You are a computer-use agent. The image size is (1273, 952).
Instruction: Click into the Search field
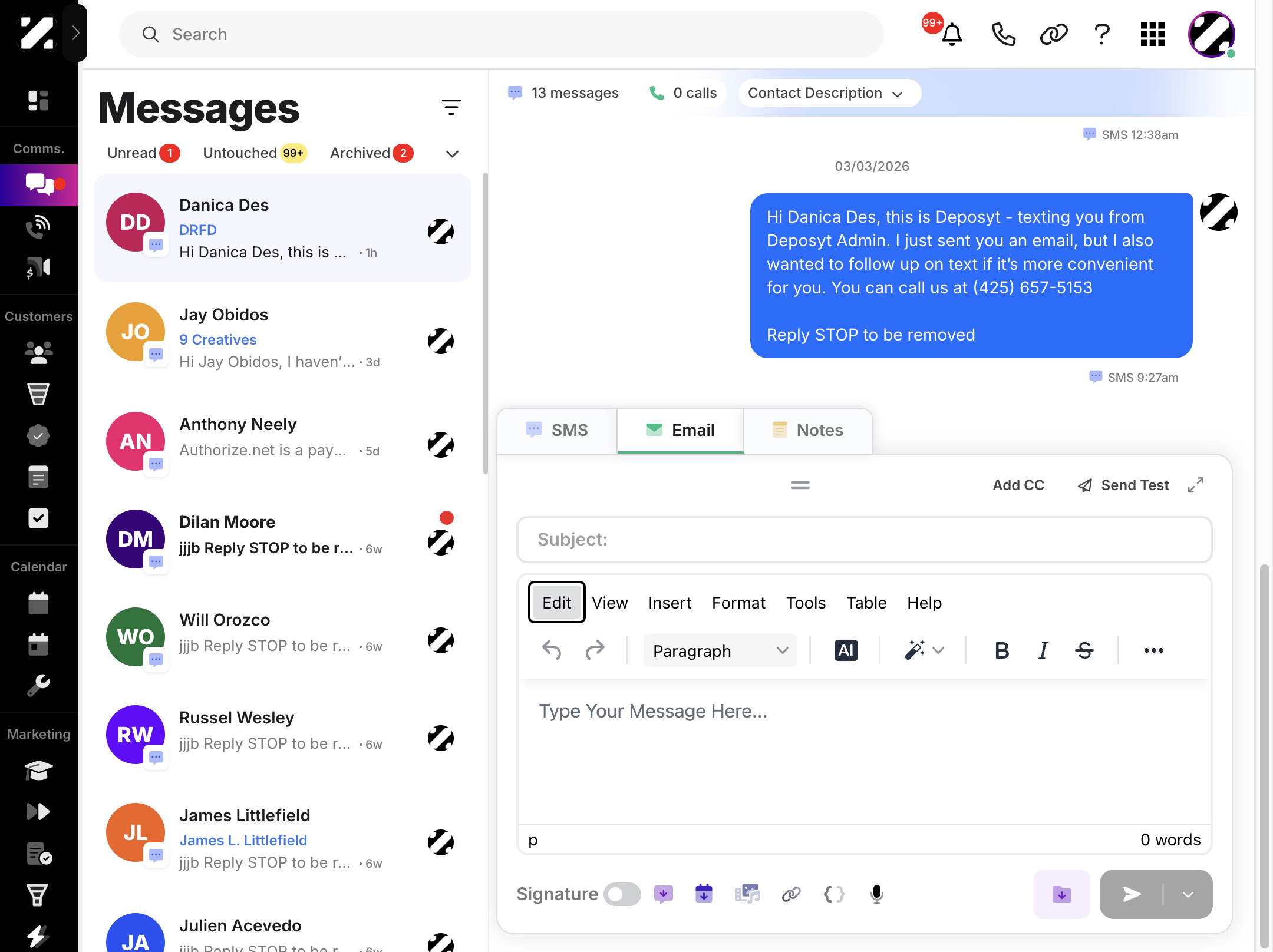pos(501,34)
